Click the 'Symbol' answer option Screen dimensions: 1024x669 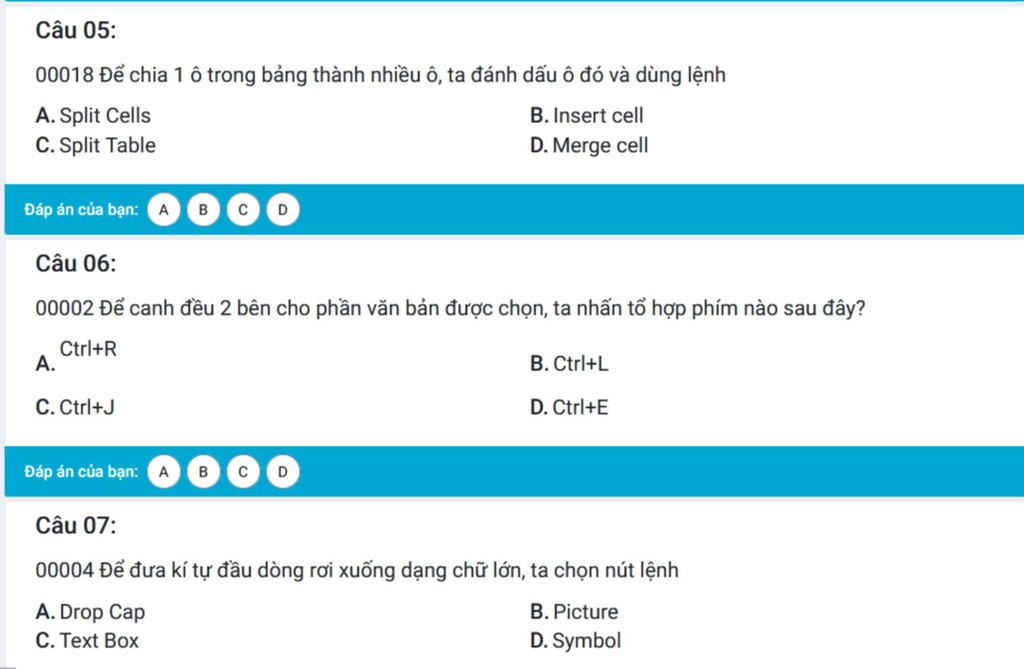click(586, 641)
